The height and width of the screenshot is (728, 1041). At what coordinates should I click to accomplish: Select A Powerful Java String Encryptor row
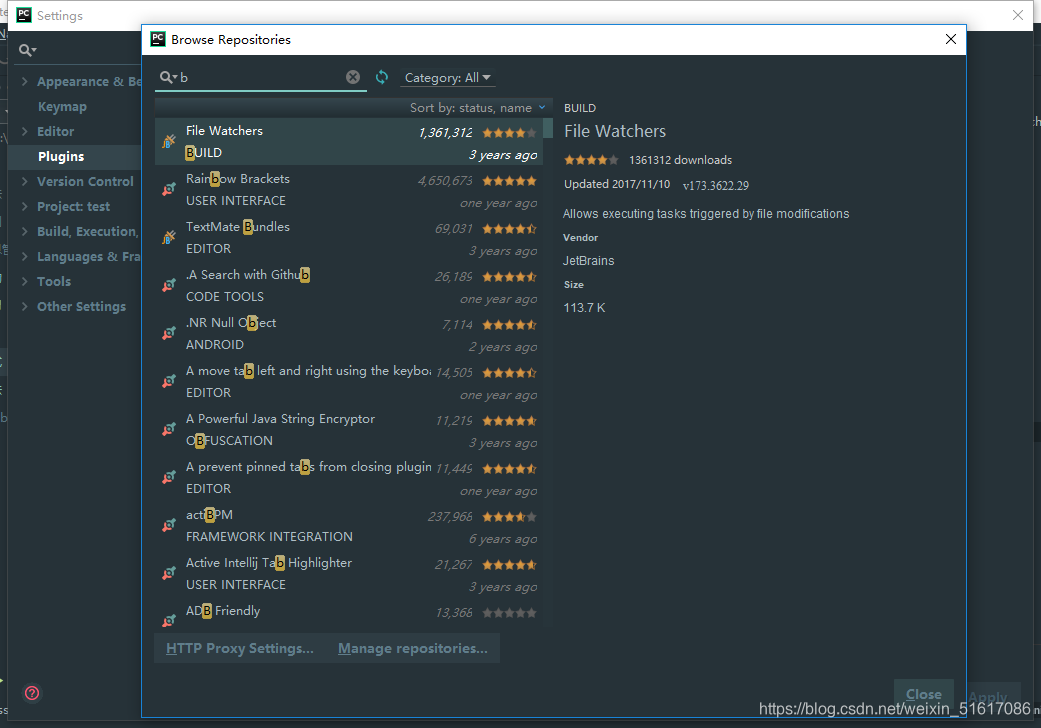[349, 429]
